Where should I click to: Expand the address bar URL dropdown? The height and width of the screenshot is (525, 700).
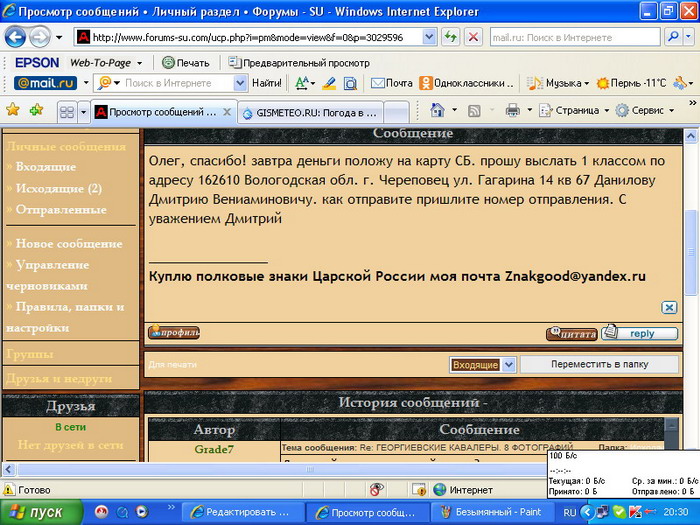(429, 36)
